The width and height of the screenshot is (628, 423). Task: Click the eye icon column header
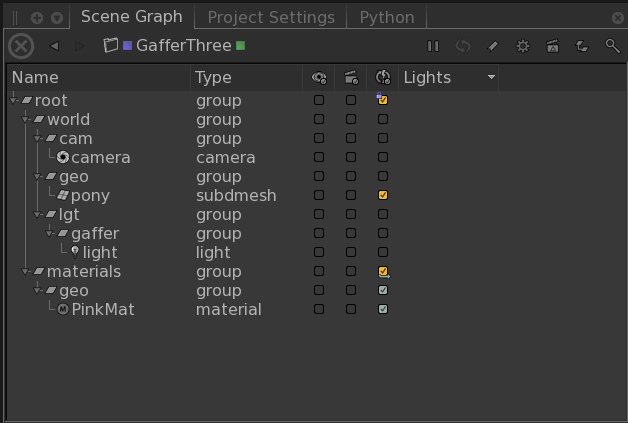click(x=319, y=77)
